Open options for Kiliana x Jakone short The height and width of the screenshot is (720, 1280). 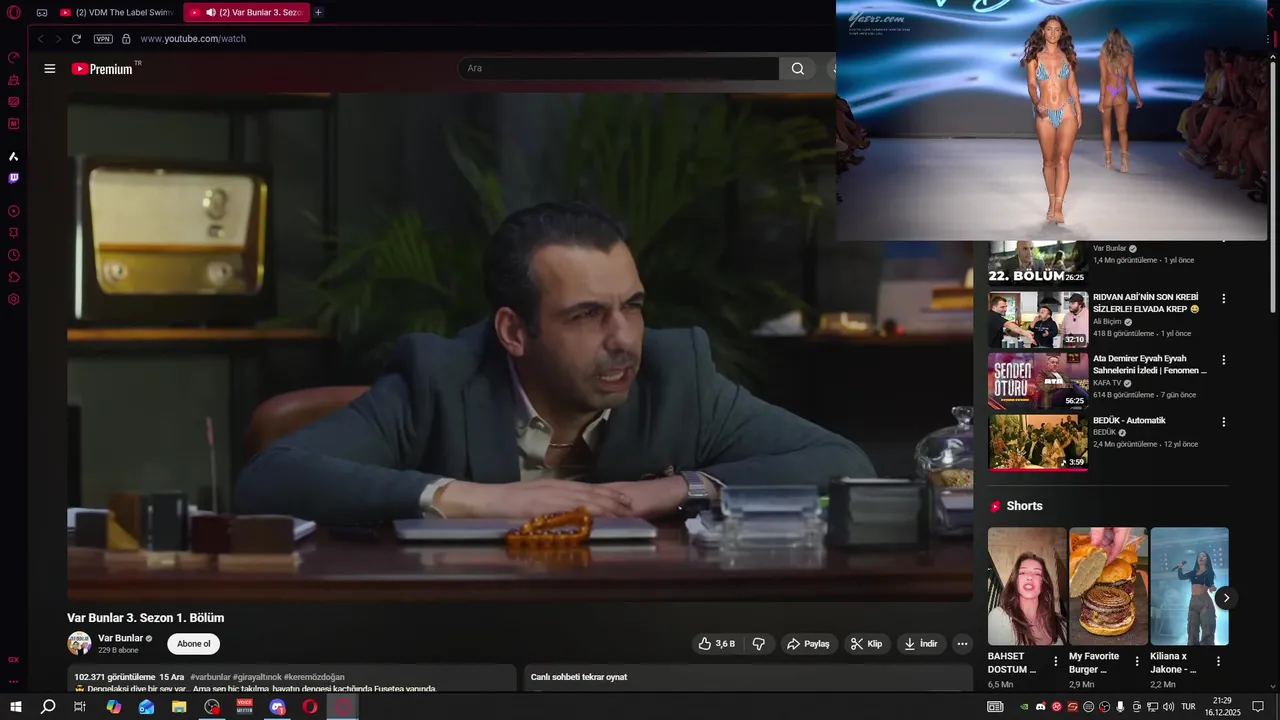pos(1218,661)
